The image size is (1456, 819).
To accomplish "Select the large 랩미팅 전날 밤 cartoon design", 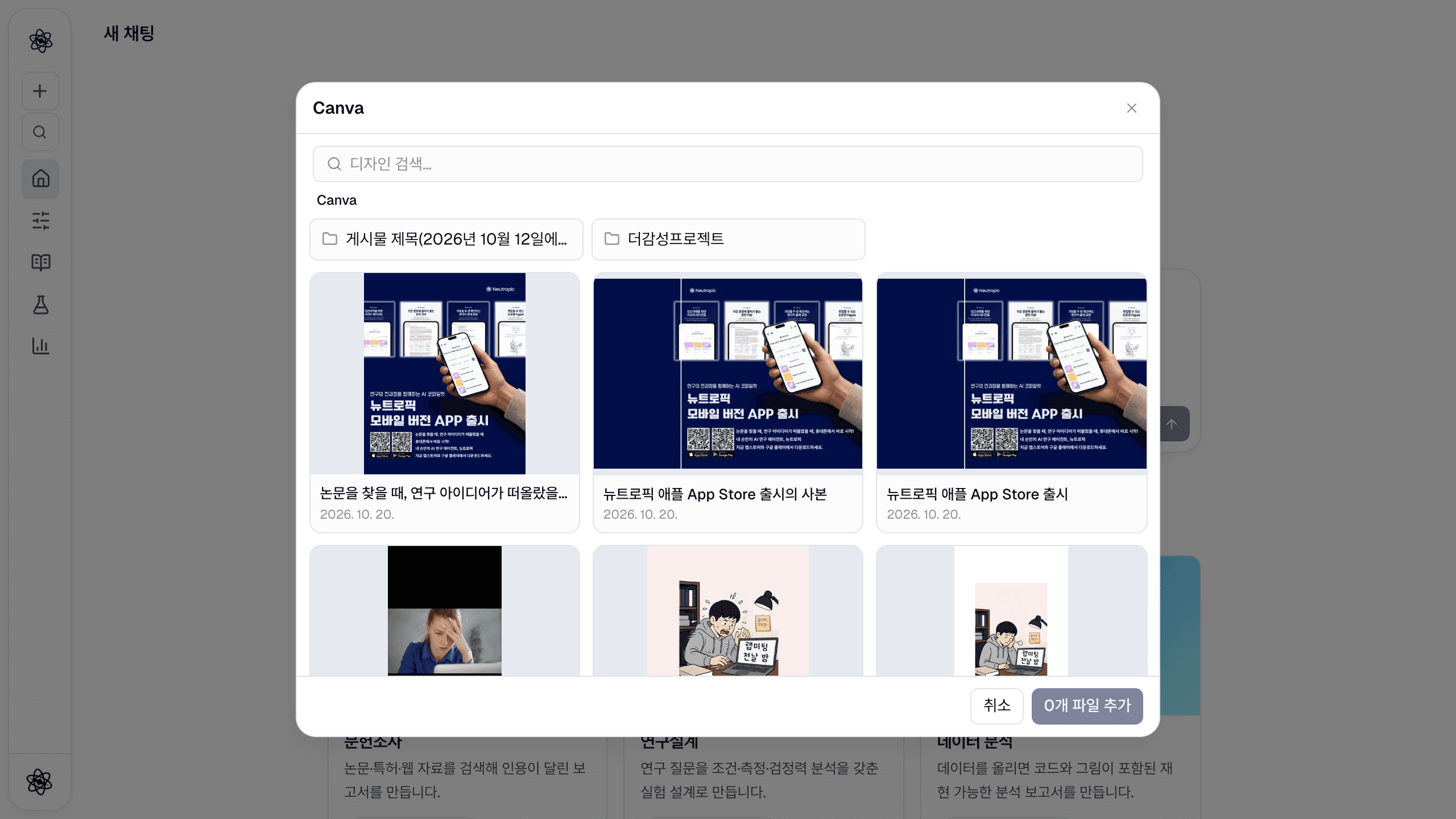I will tap(728, 611).
